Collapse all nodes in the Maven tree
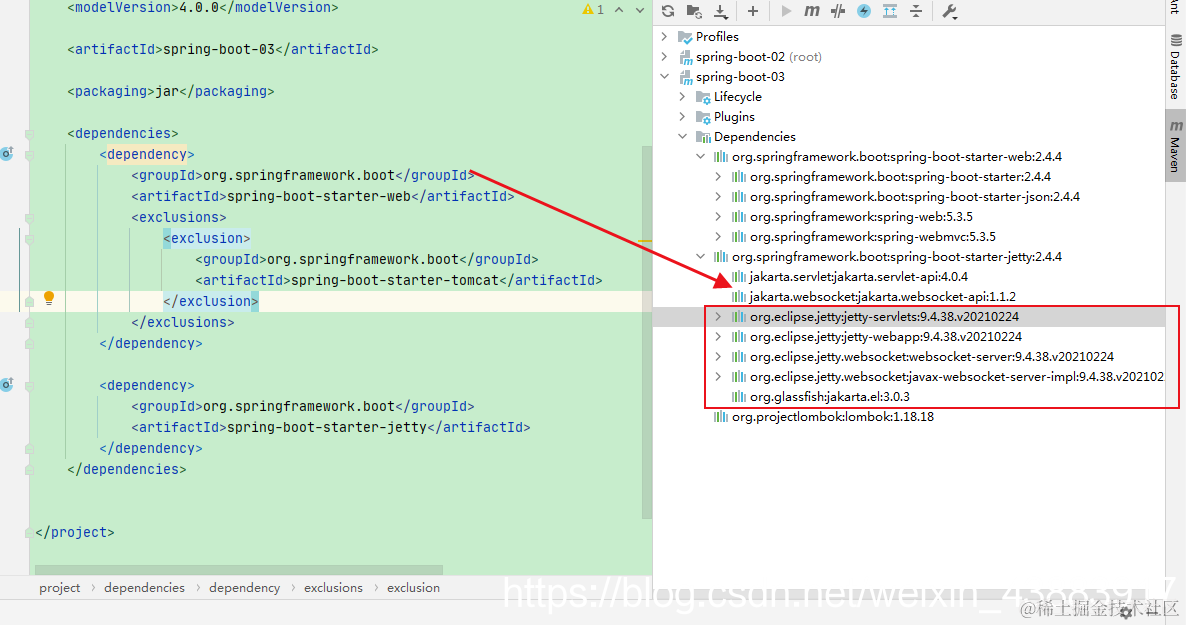 916,11
